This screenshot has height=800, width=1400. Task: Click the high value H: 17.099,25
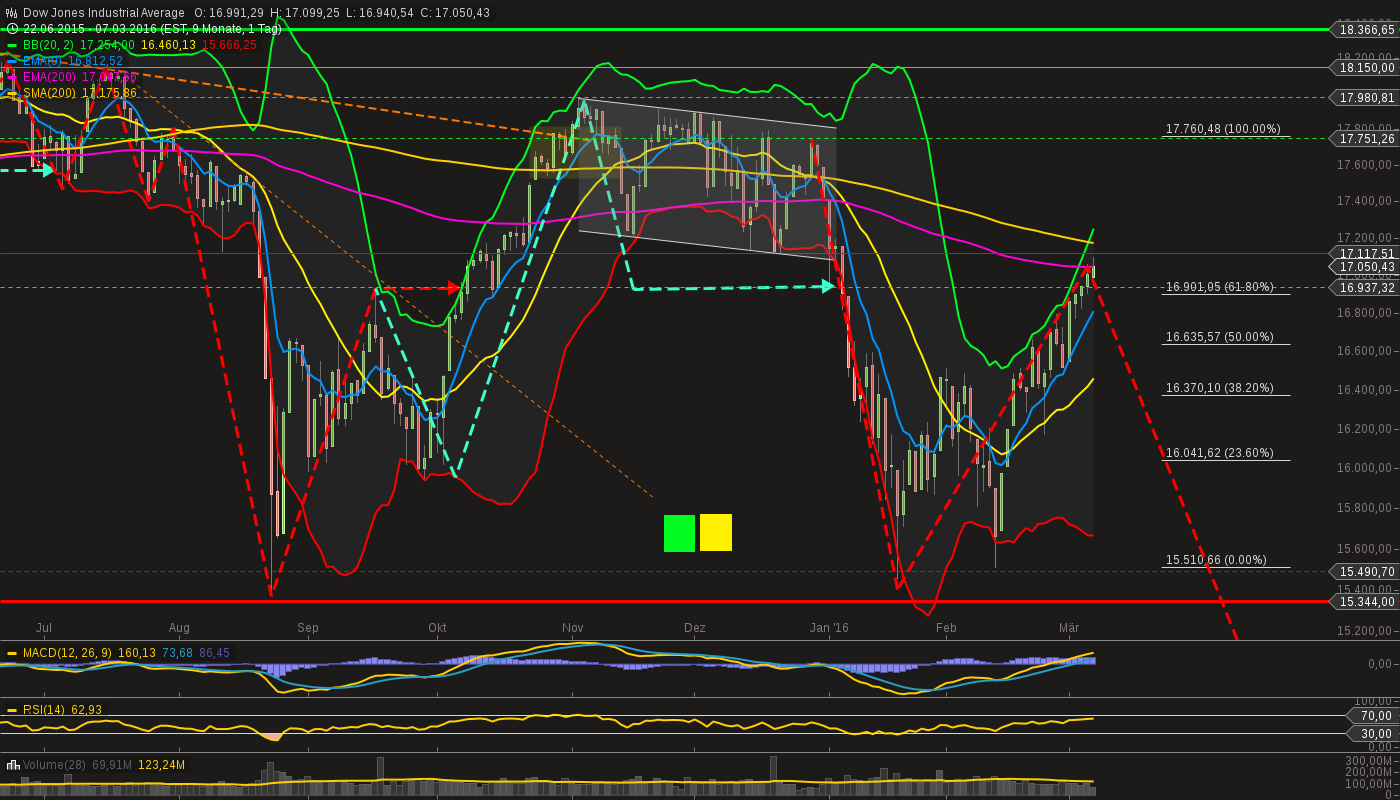coord(305,13)
